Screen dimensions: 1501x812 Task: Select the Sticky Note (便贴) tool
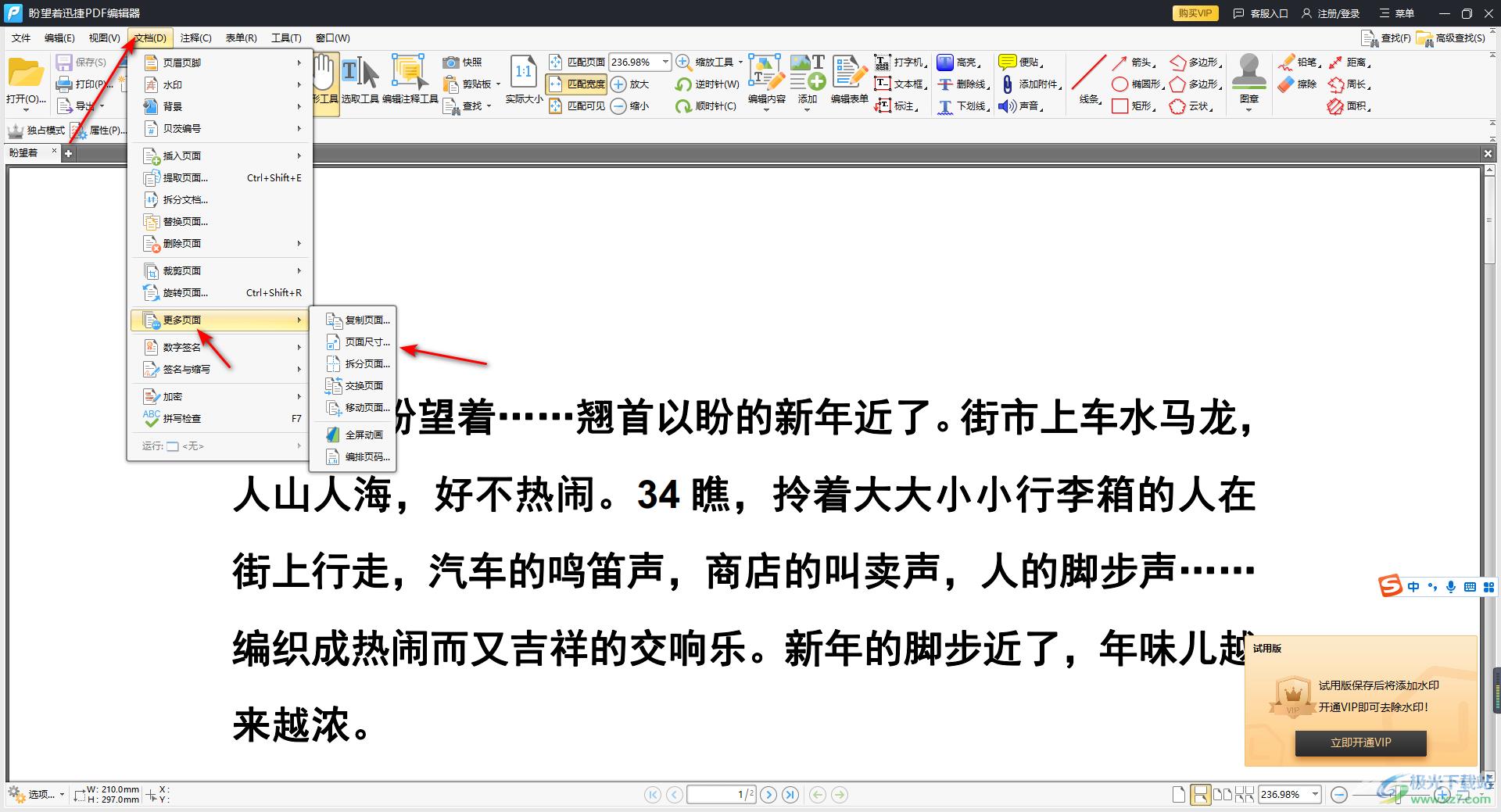[1021, 62]
